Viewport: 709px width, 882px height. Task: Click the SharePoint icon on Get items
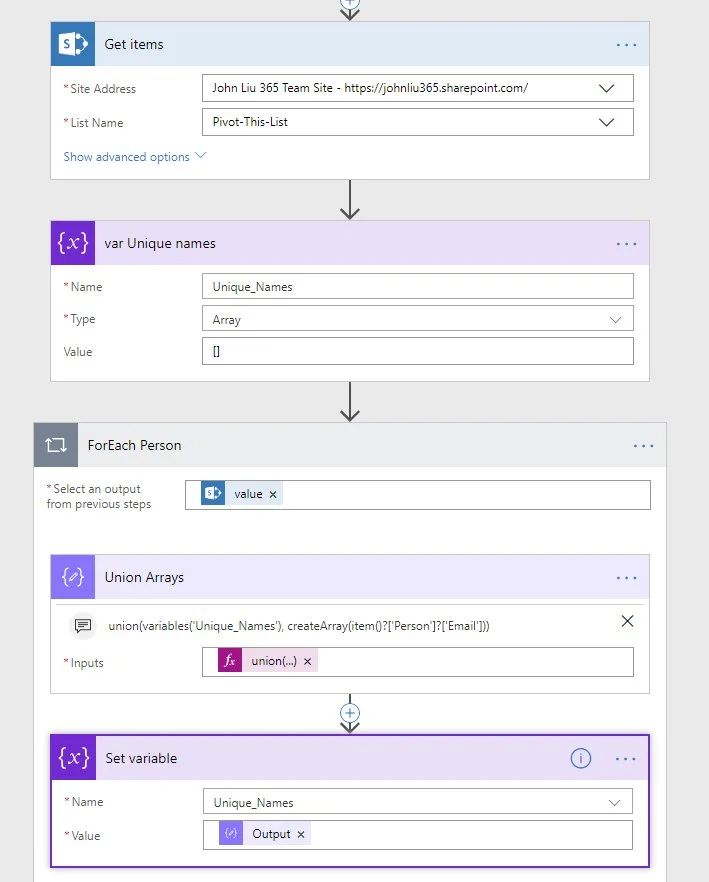point(73,44)
